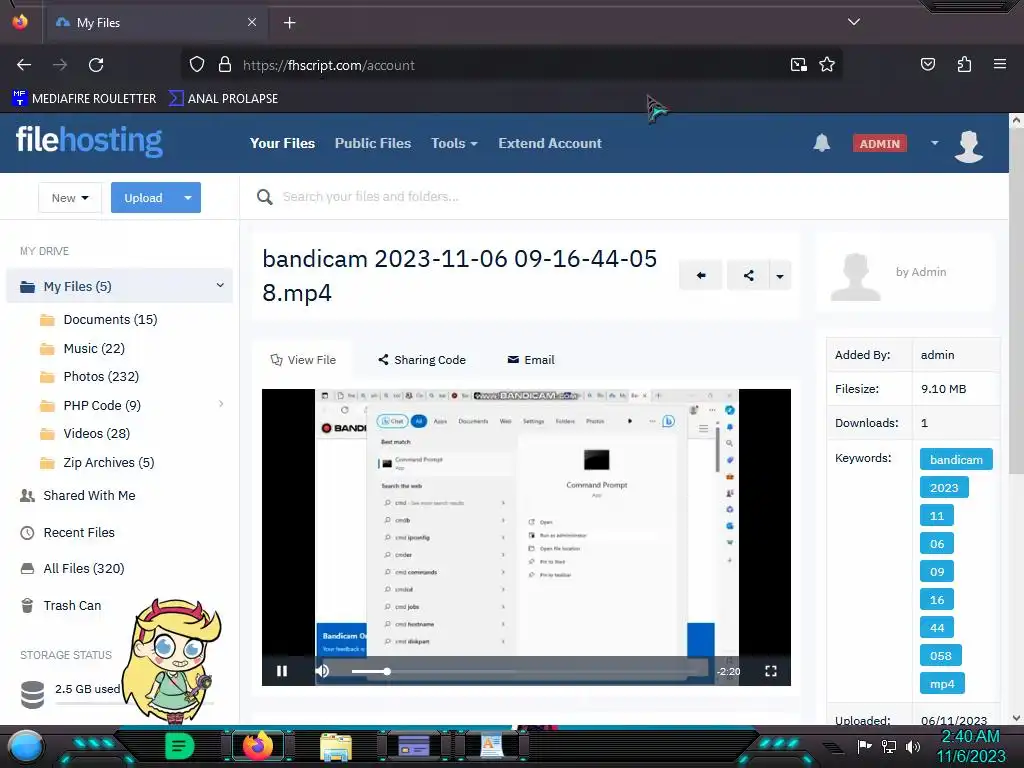Click the green notes taskbar app

tap(179, 746)
